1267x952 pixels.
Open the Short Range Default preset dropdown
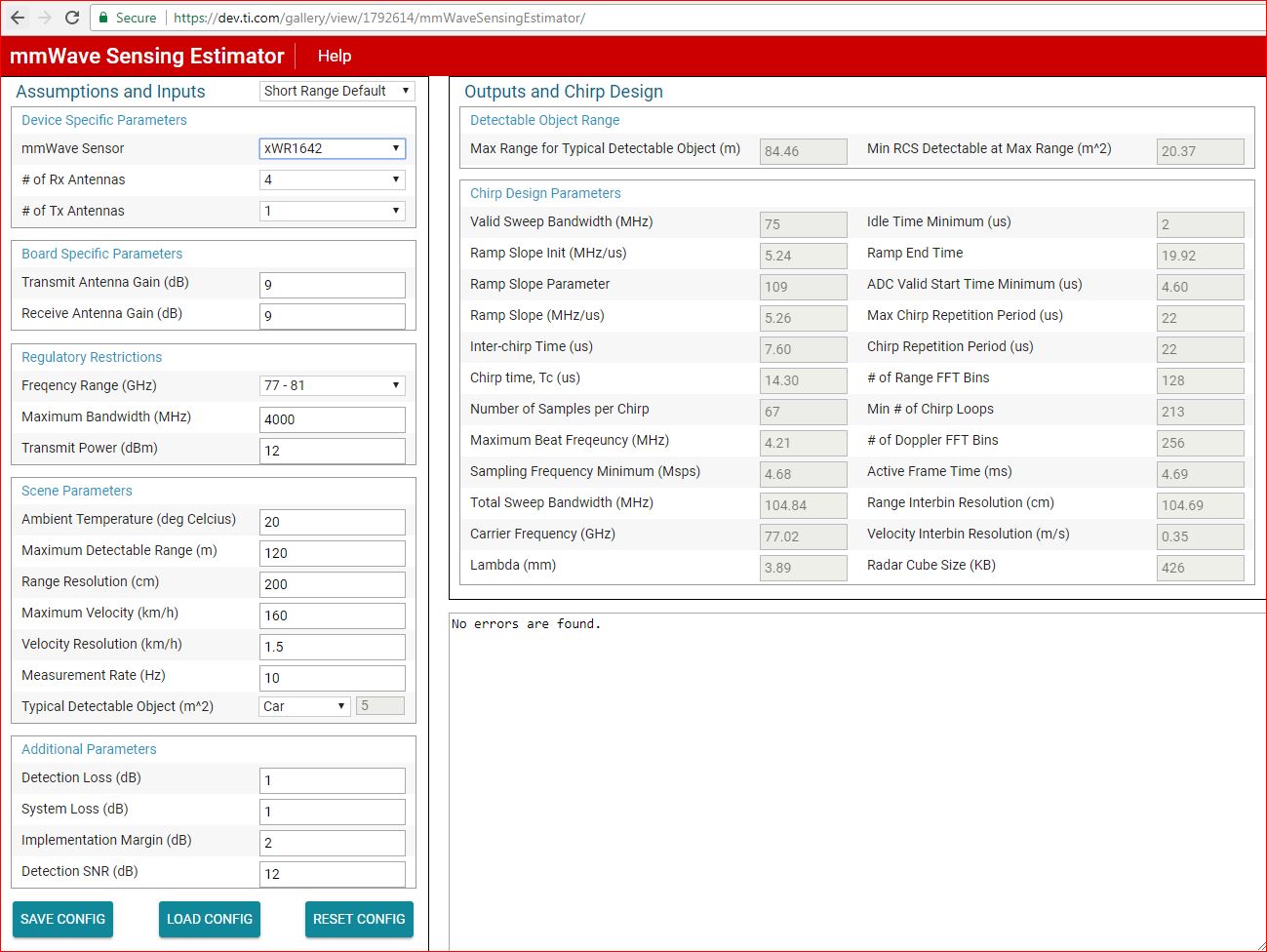(x=337, y=91)
